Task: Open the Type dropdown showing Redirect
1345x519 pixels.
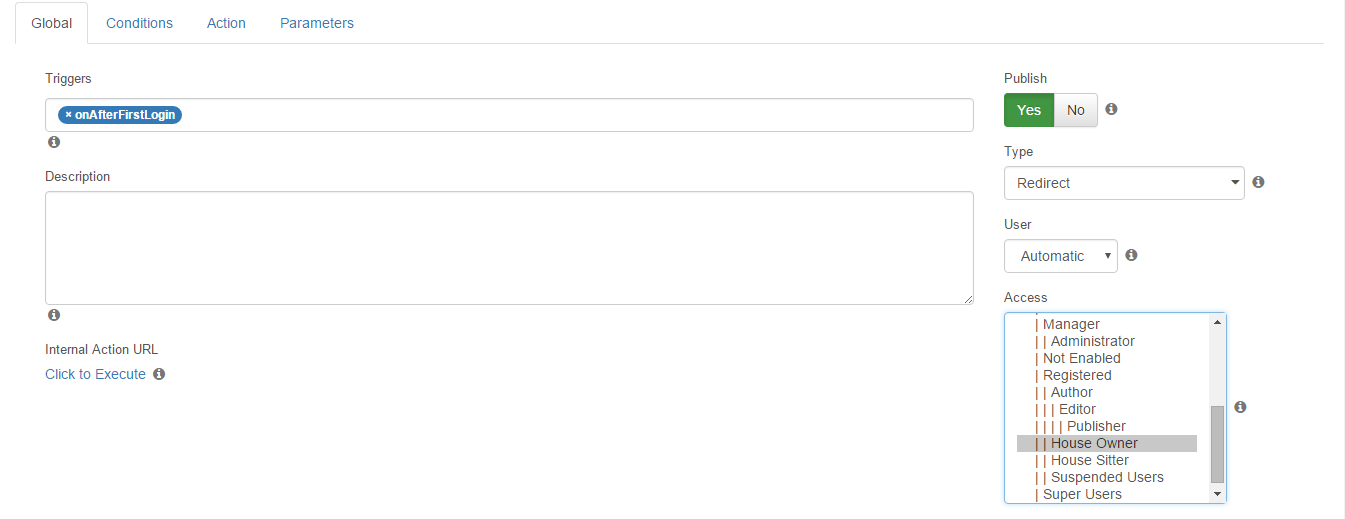Action: [x=1124, y=183]
